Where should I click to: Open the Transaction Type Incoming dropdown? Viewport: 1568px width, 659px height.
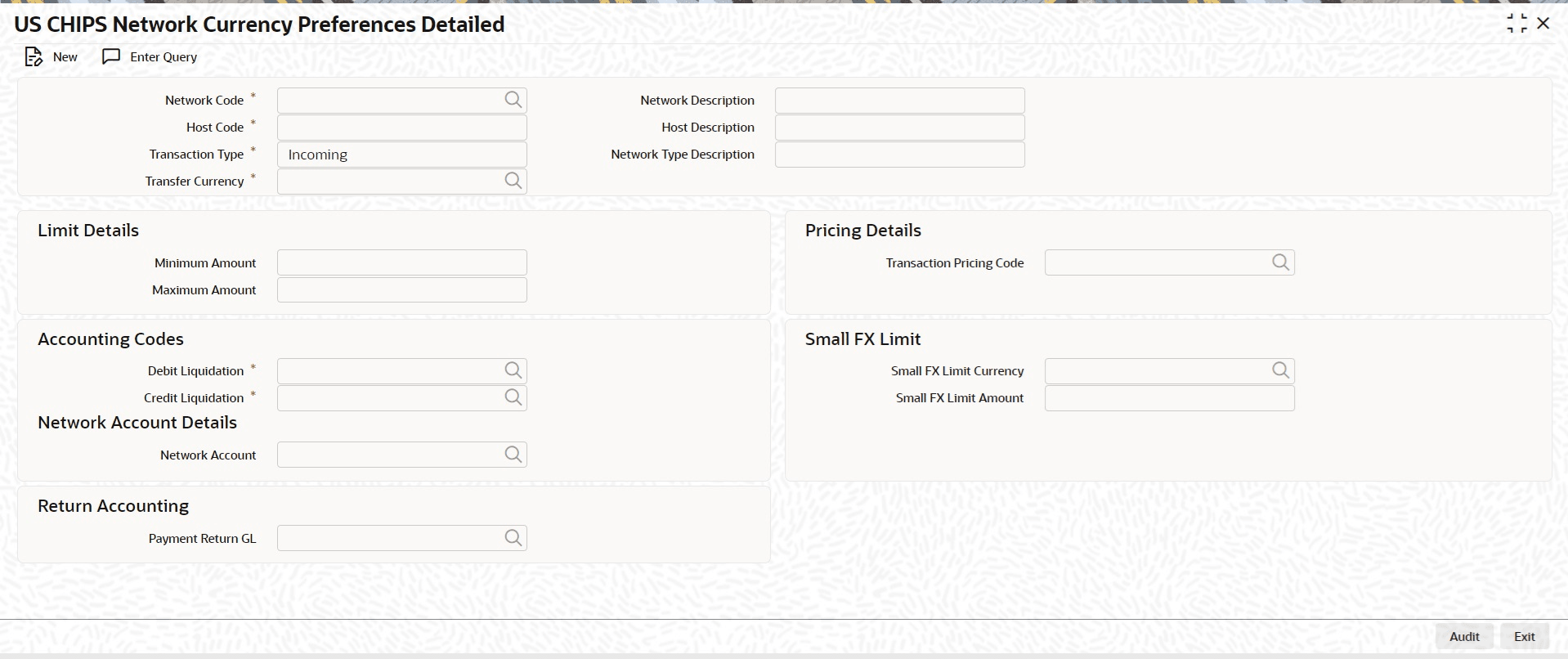(x=401, y=155)
